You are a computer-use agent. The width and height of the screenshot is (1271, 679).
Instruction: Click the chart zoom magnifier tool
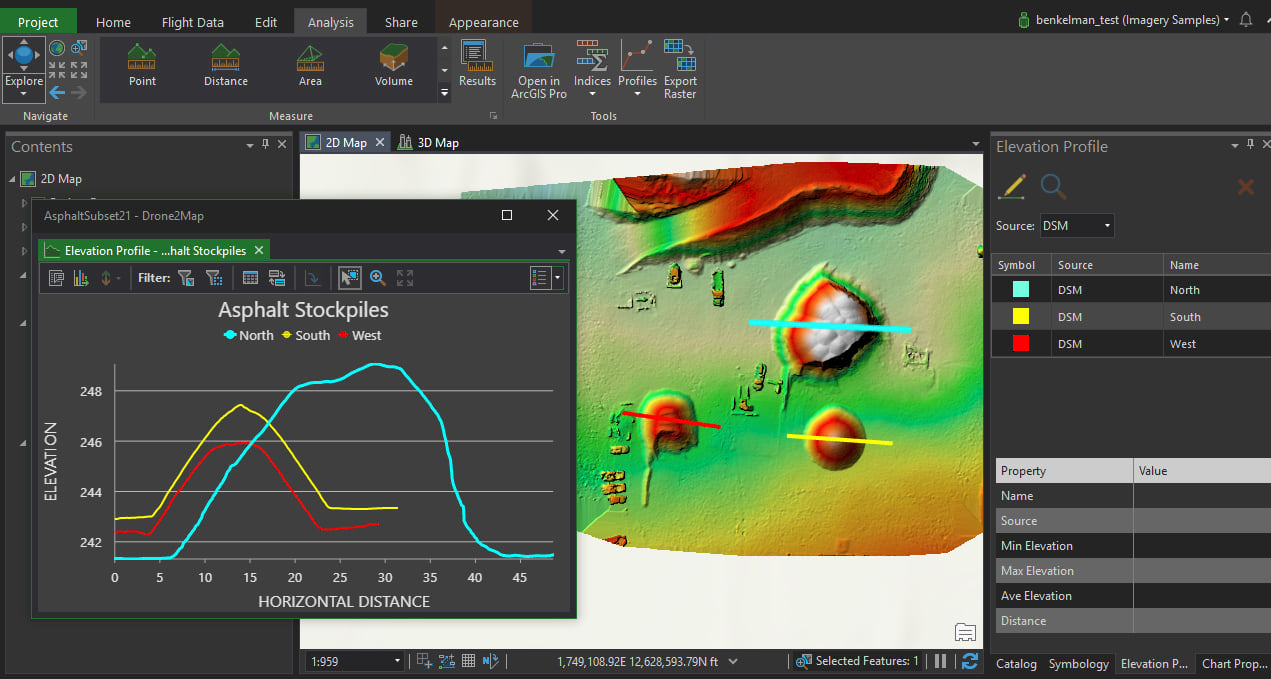[x=378, y=278]
